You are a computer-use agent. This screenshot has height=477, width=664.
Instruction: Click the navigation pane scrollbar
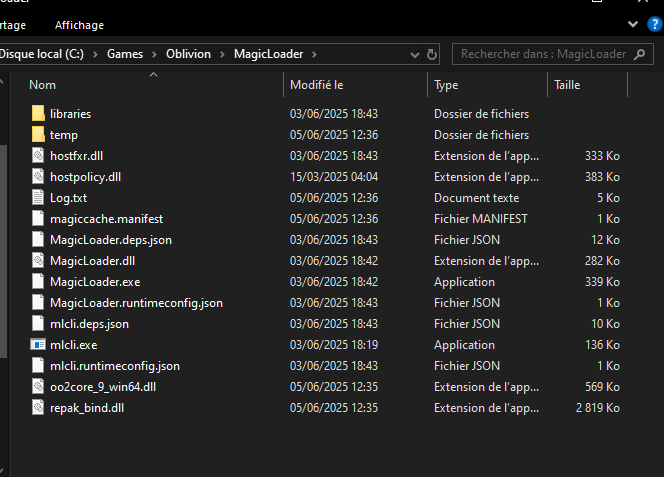coord(3,251)
